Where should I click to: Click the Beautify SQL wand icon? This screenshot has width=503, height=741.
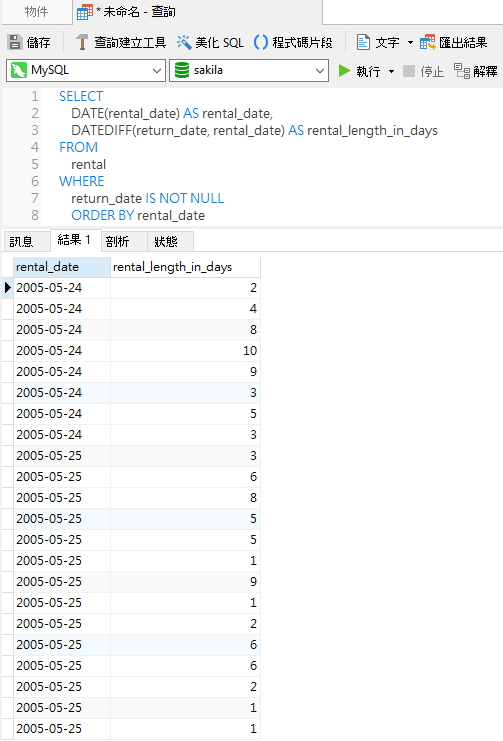point(184,43)
